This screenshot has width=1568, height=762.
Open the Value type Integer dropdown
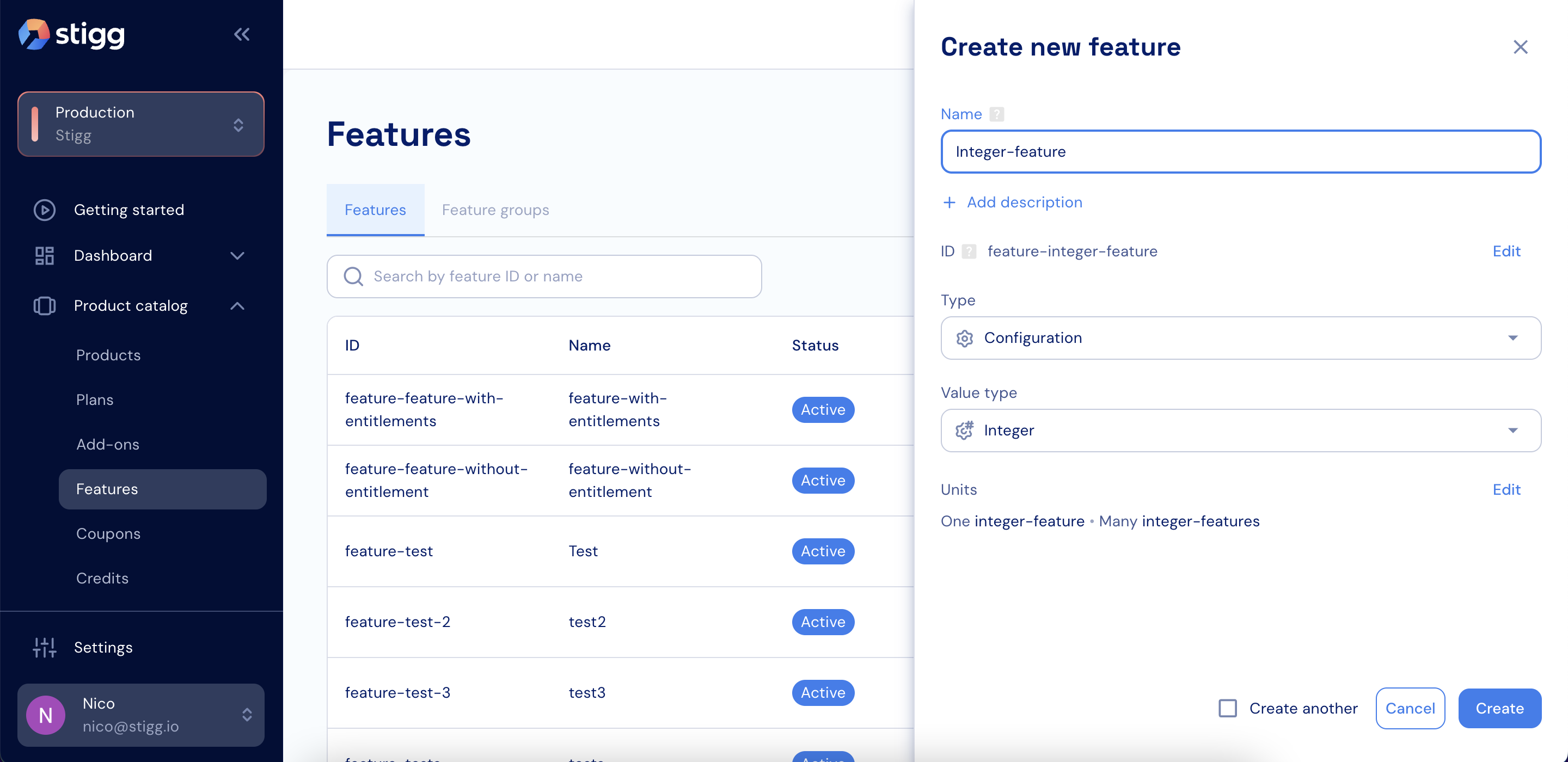(1240, 431)
